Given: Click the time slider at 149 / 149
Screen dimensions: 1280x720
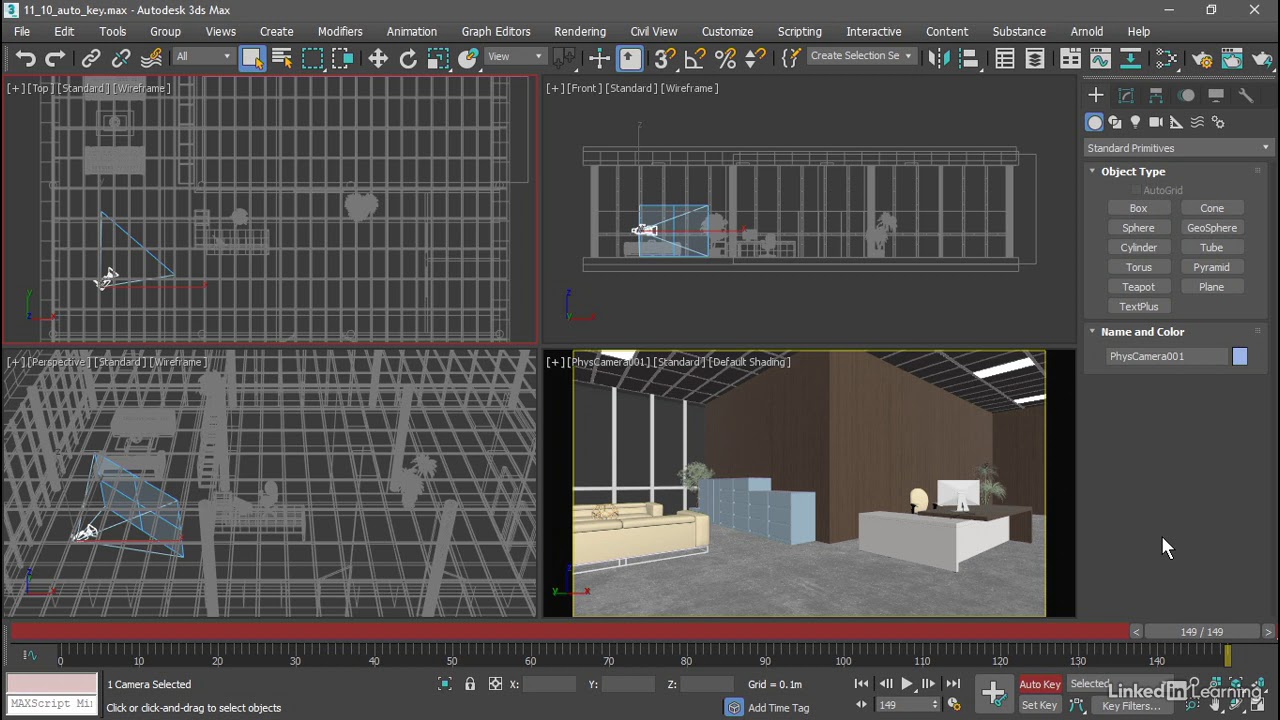Looking at the screenshot, I should pos(1202,632).
